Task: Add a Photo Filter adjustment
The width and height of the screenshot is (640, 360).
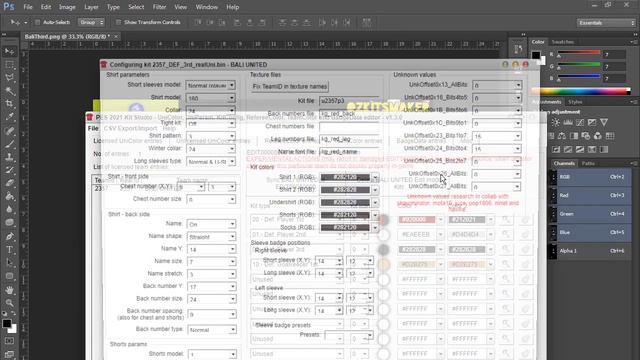Action: (586, 136)
